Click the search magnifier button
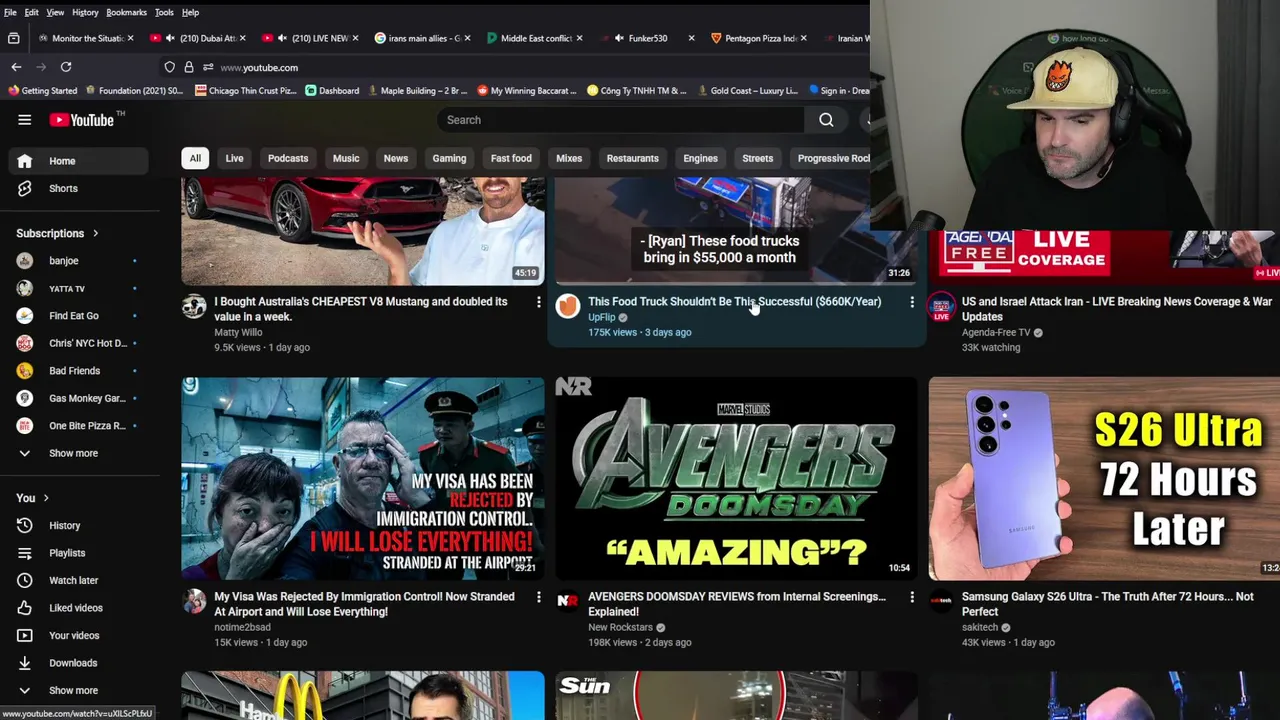The height and width of the screenshot is (720, 1280). tap(826, 120)
